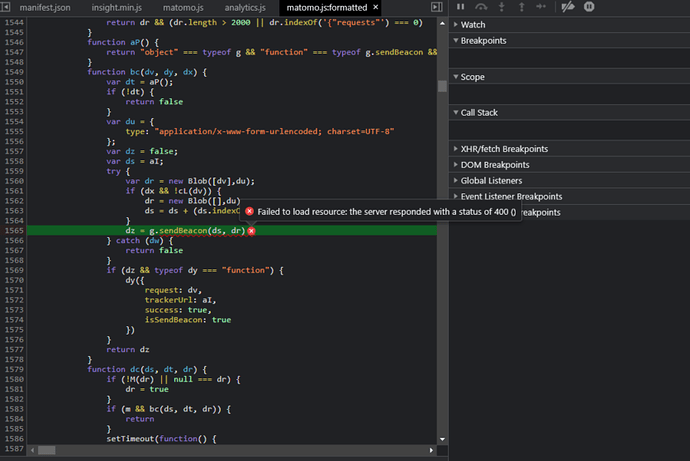Click the 'Failed to load resource' error message

coord(386,212)
